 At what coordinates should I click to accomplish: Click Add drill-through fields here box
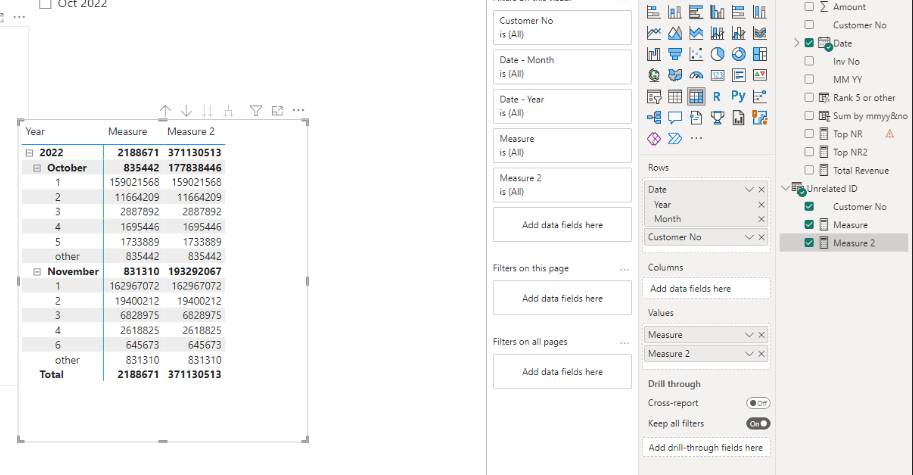tap(706, 448)
